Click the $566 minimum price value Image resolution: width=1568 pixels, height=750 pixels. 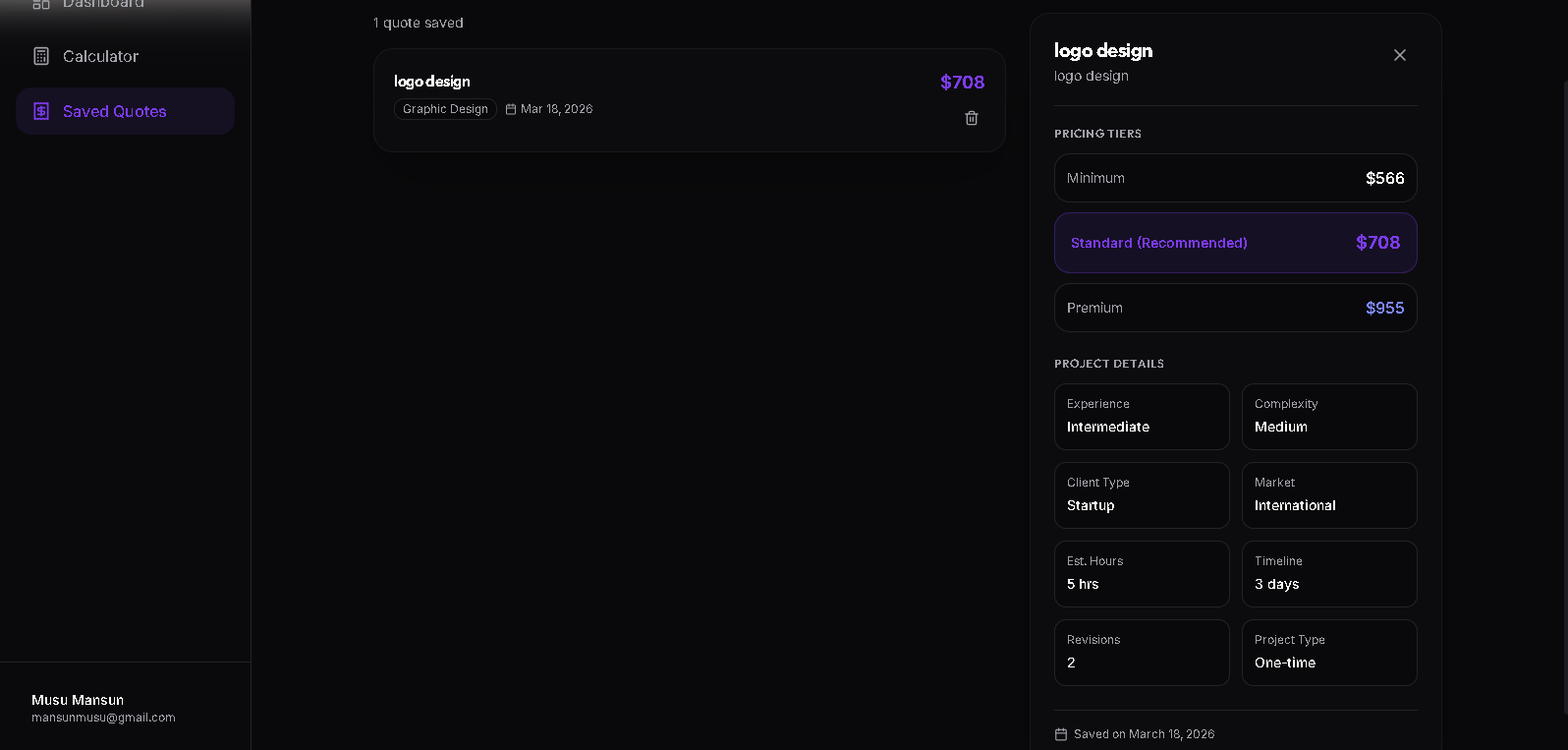coord(1384,178)
